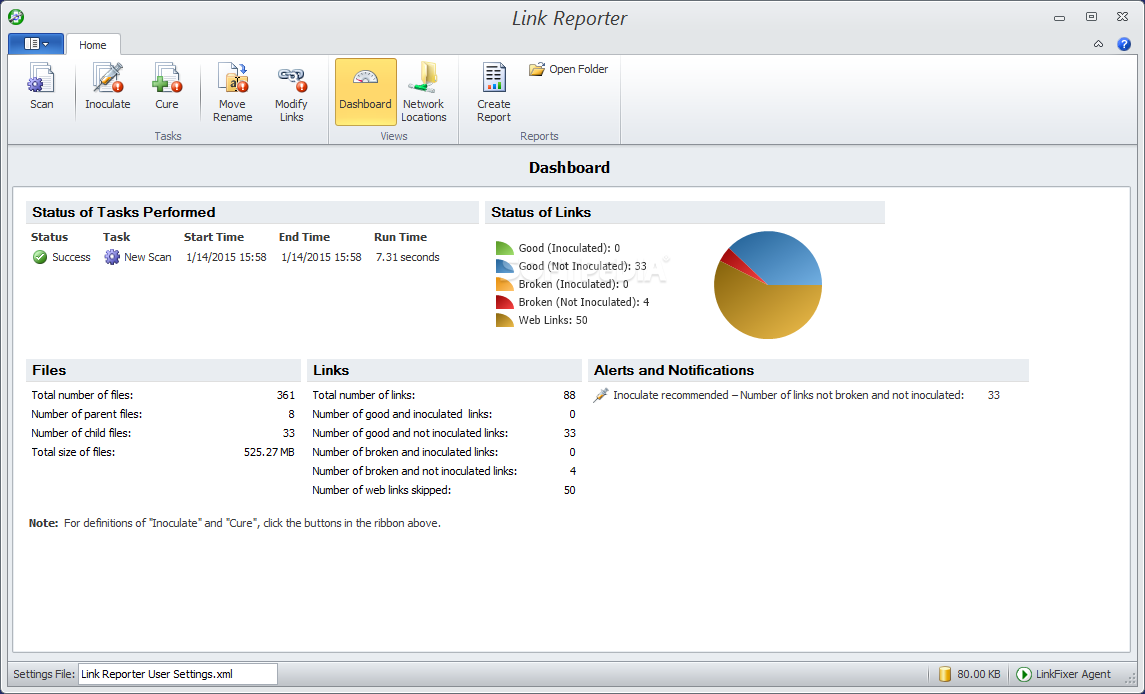Image resolution: width=1145 pixels, height=694 pixels.
Task: Click the syringe icon in Alerts
Action: (600, 395)
